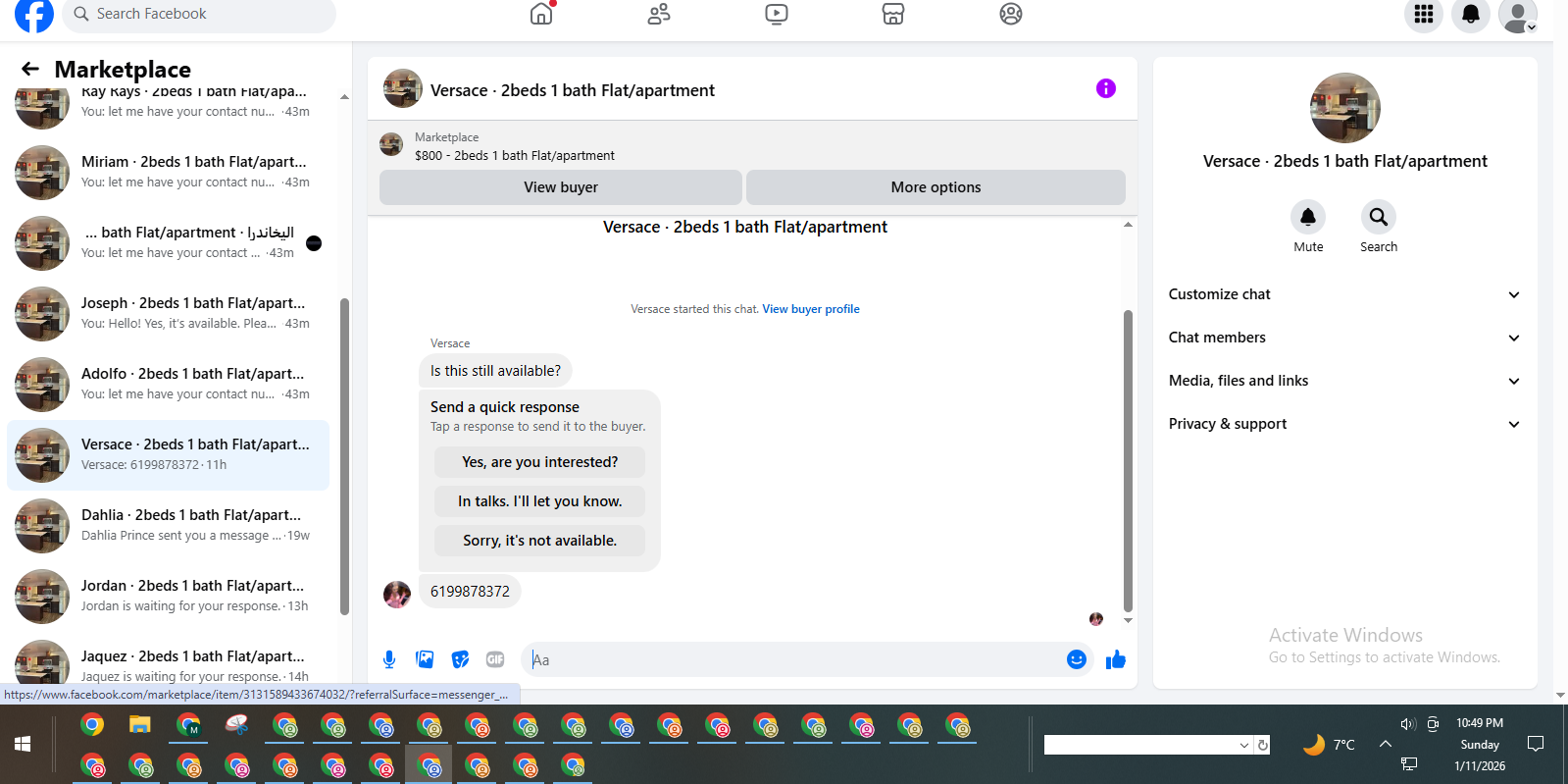Open File Explorer from the taskbar
The image size is (1568, 784).
[140, 725]
